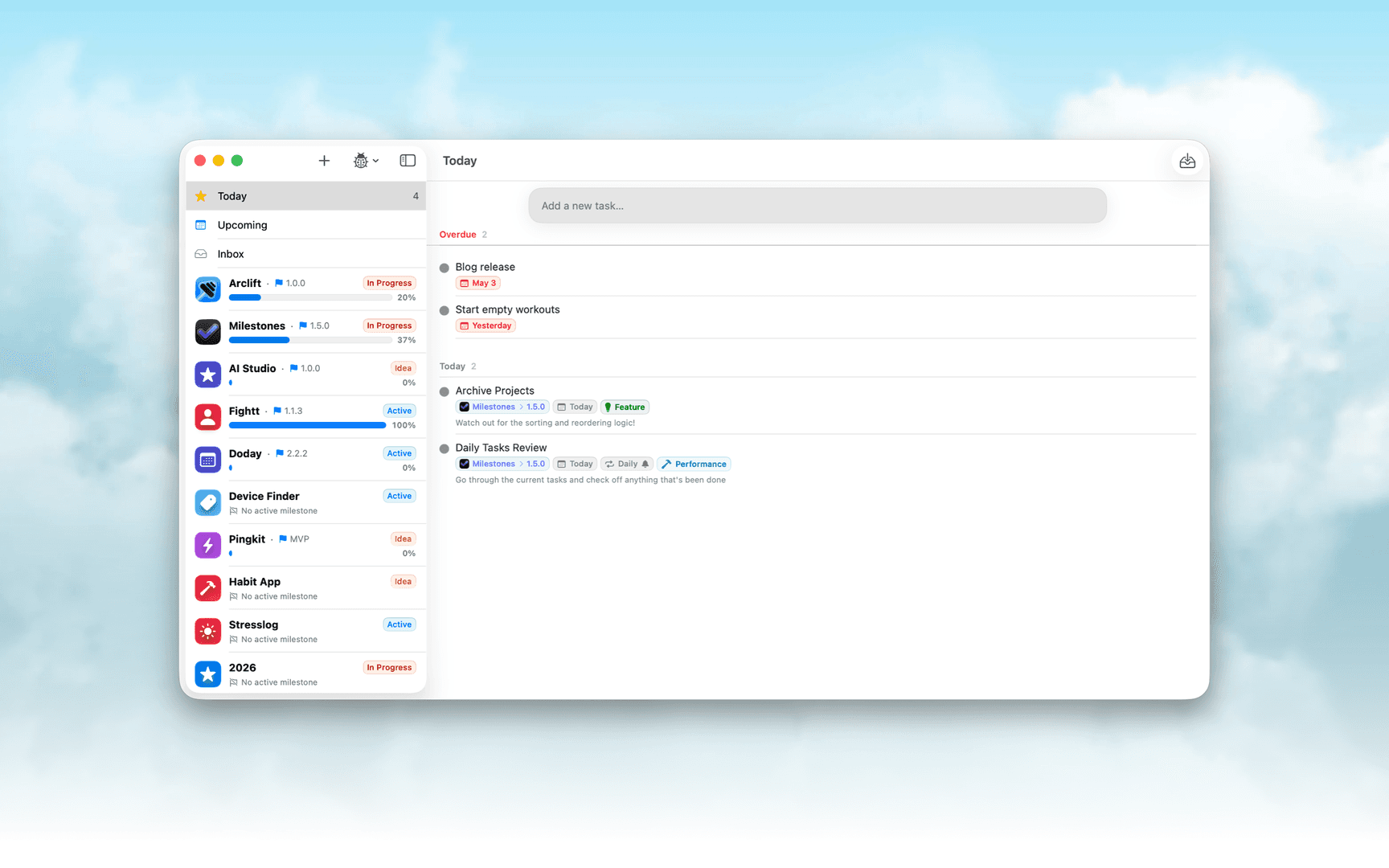The image size is (1389, 868).
Task: Click Doday Active status badge
Action: click(x=399, y=453)
